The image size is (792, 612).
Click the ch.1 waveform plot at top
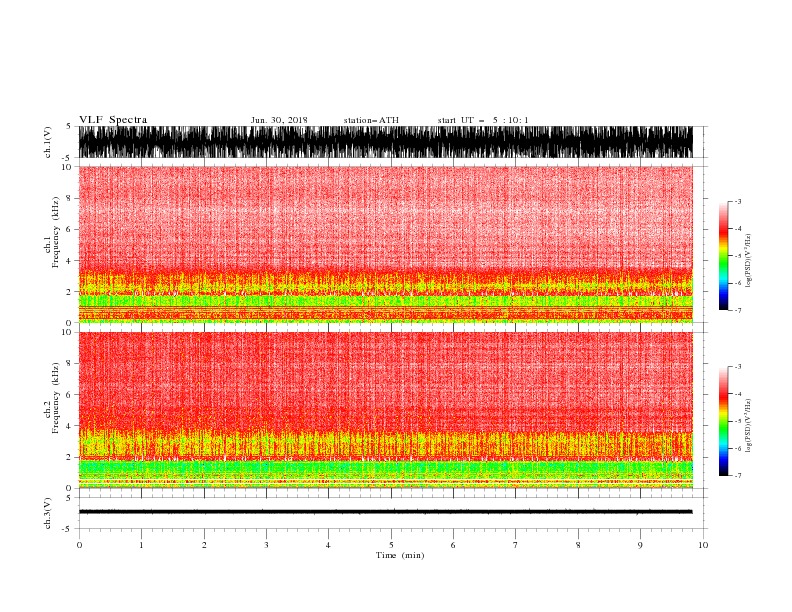pyautogui.click(x=385, y=142)
